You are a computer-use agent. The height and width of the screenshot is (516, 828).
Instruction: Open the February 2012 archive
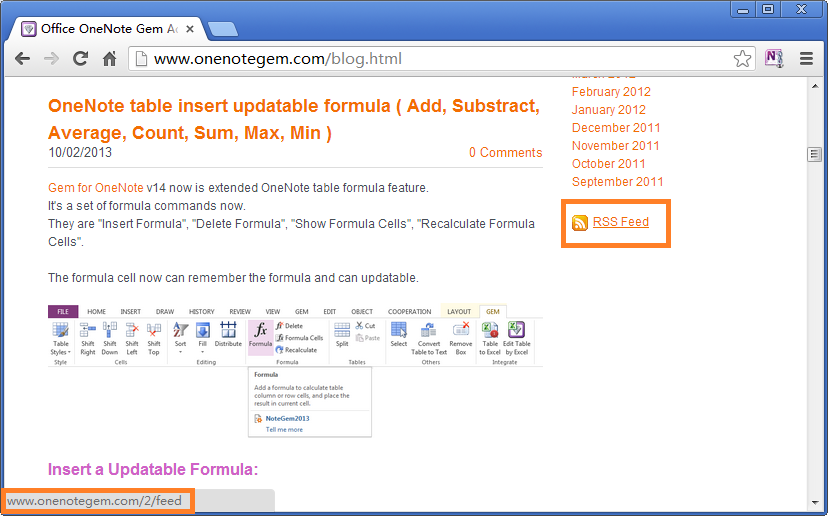pos(611,92)
